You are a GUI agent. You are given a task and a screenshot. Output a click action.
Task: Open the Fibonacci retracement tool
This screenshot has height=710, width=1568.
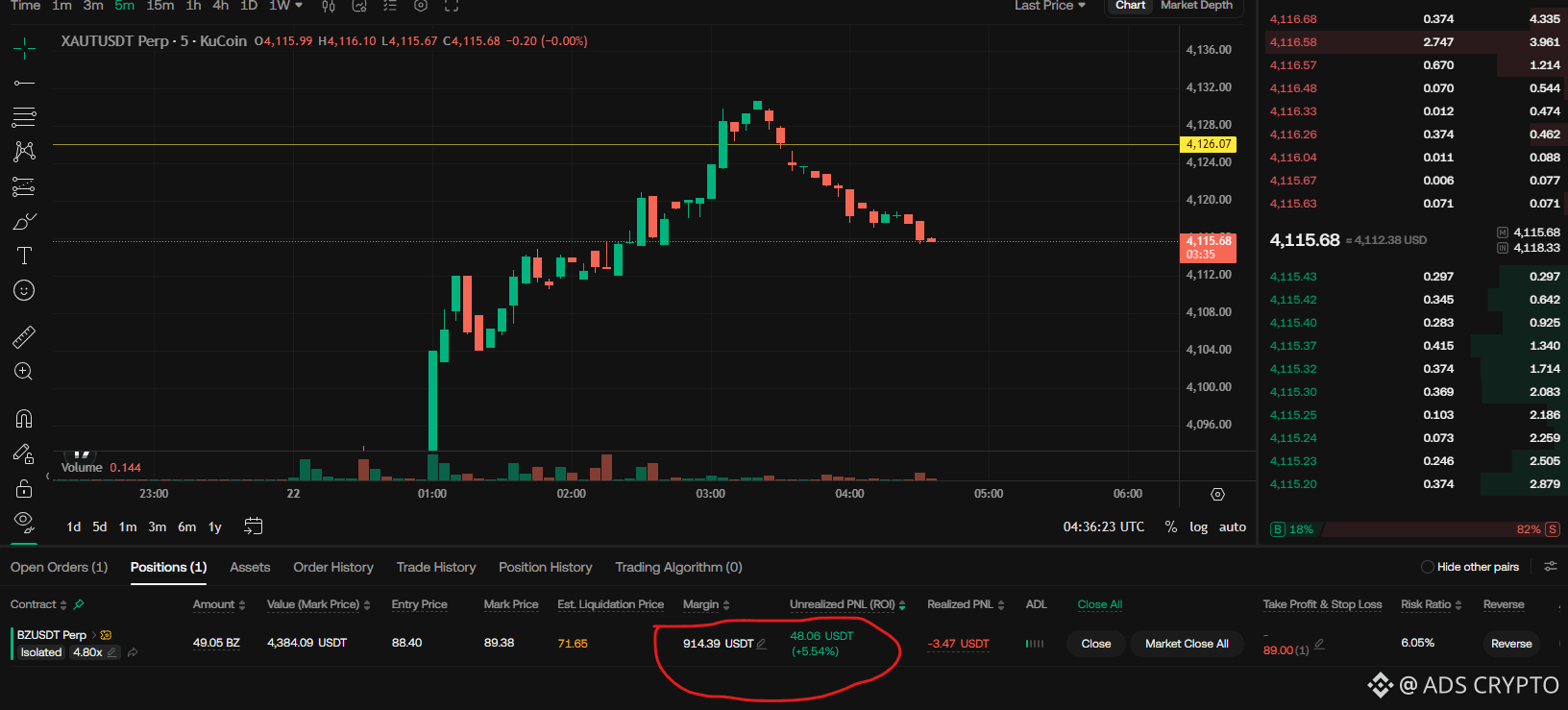pos(24,117)
